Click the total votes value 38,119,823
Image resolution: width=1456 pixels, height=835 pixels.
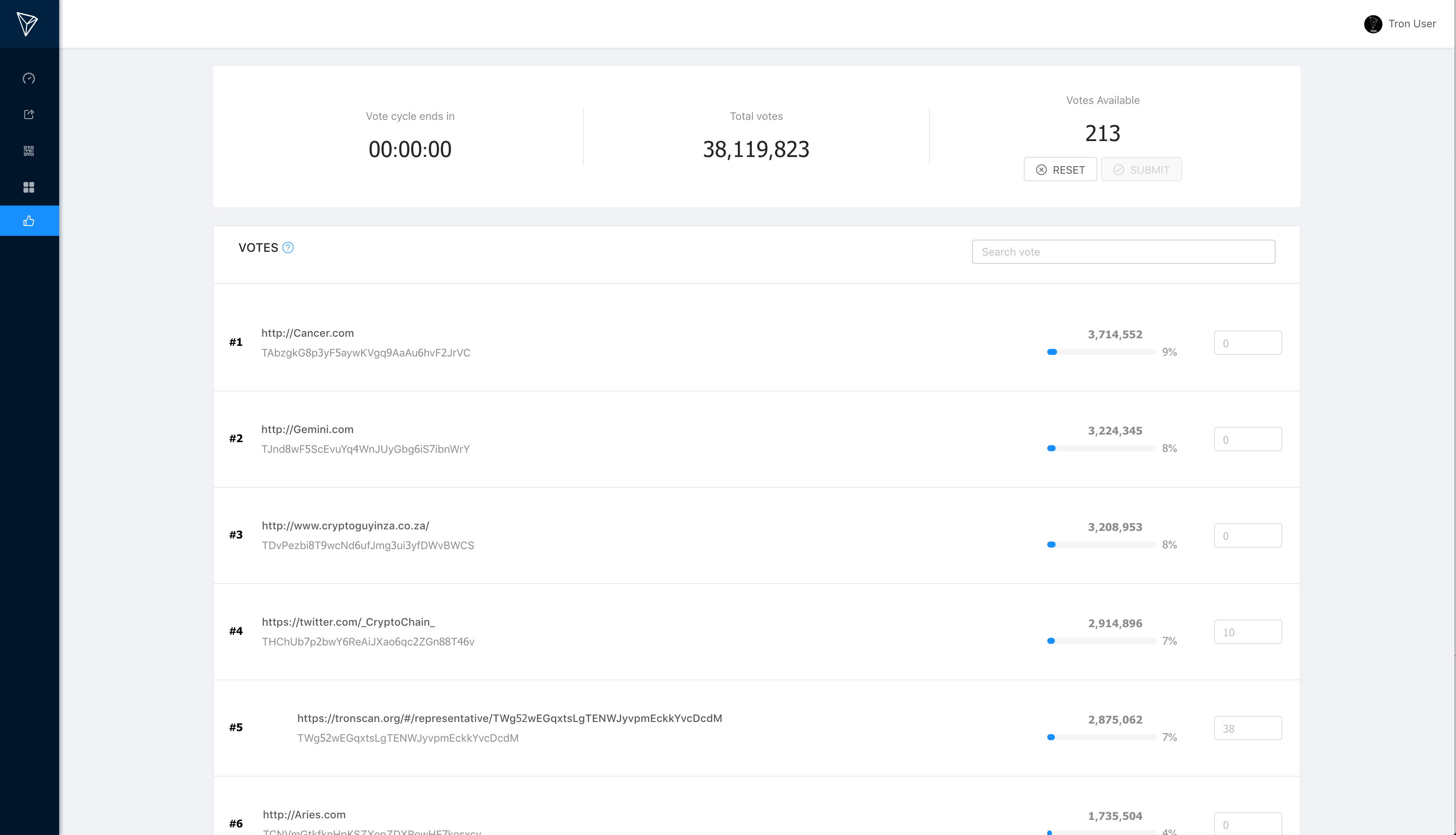[756, 150]
